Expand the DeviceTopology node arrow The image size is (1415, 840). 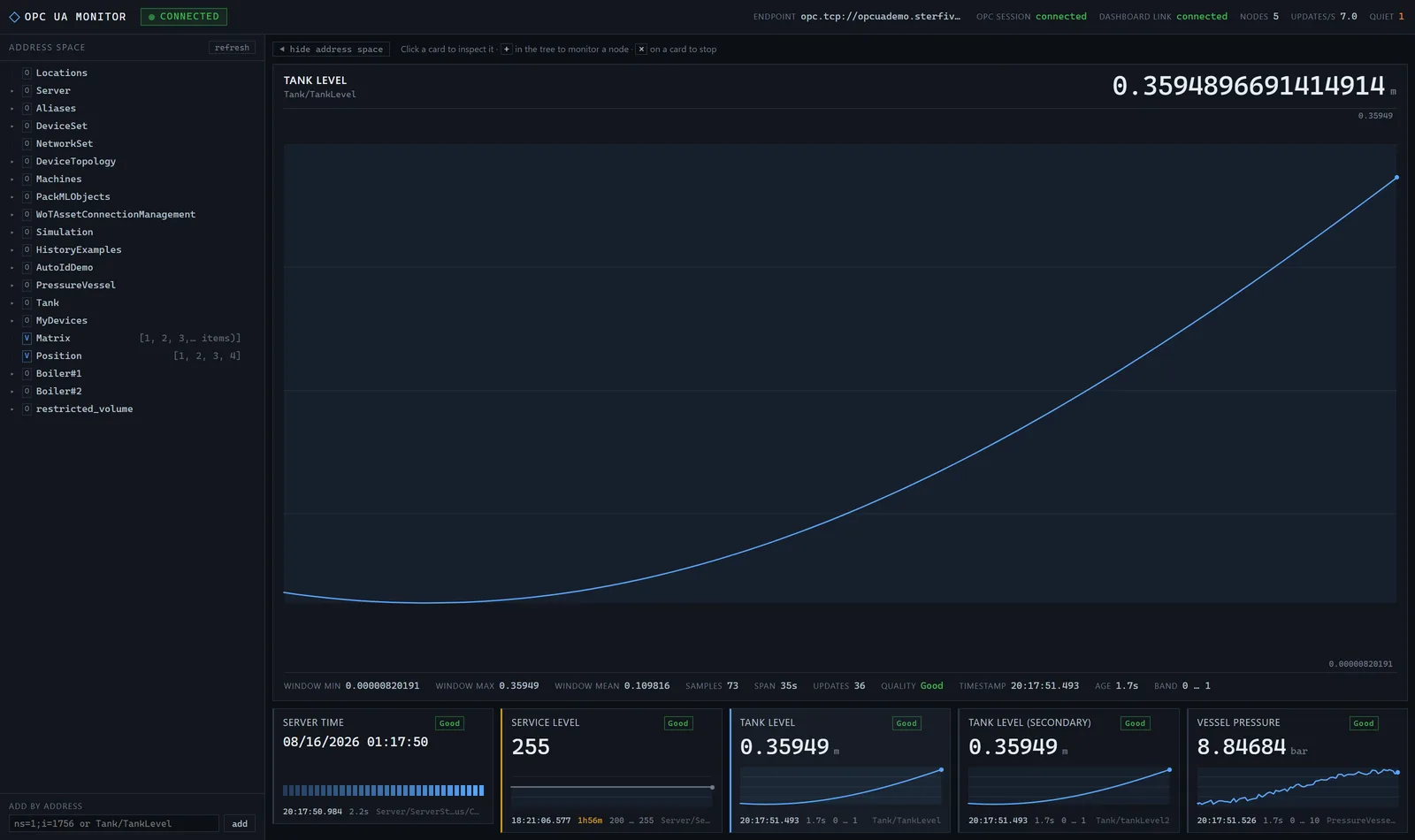[11, 162]
